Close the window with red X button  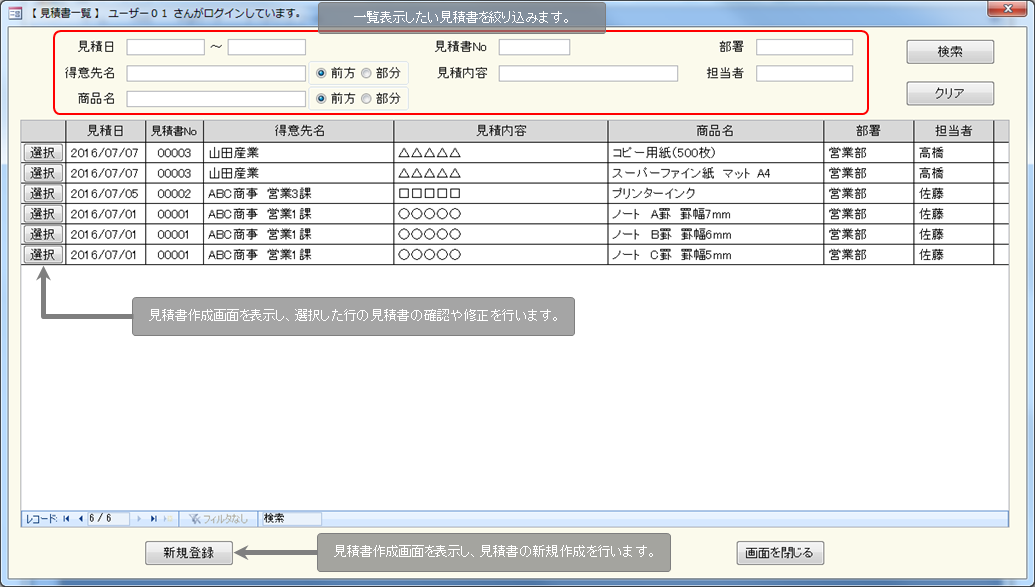(x=1008, y=10)
